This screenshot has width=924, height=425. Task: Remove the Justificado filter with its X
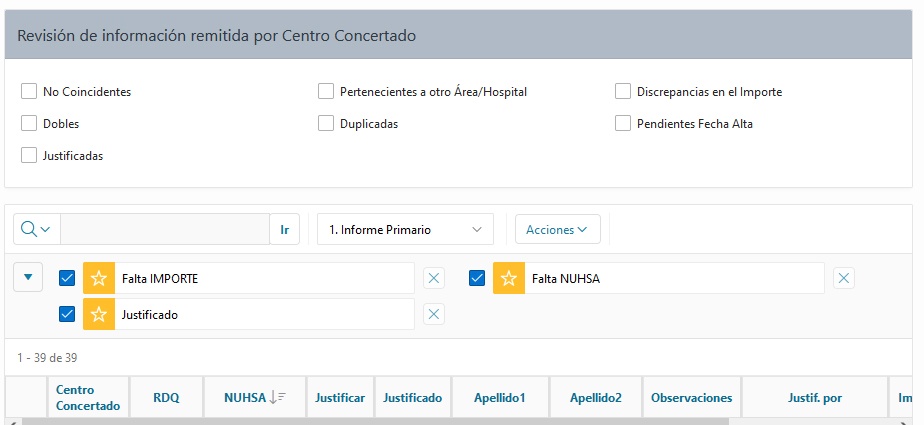pyautogui.click(x=434, y=314)
